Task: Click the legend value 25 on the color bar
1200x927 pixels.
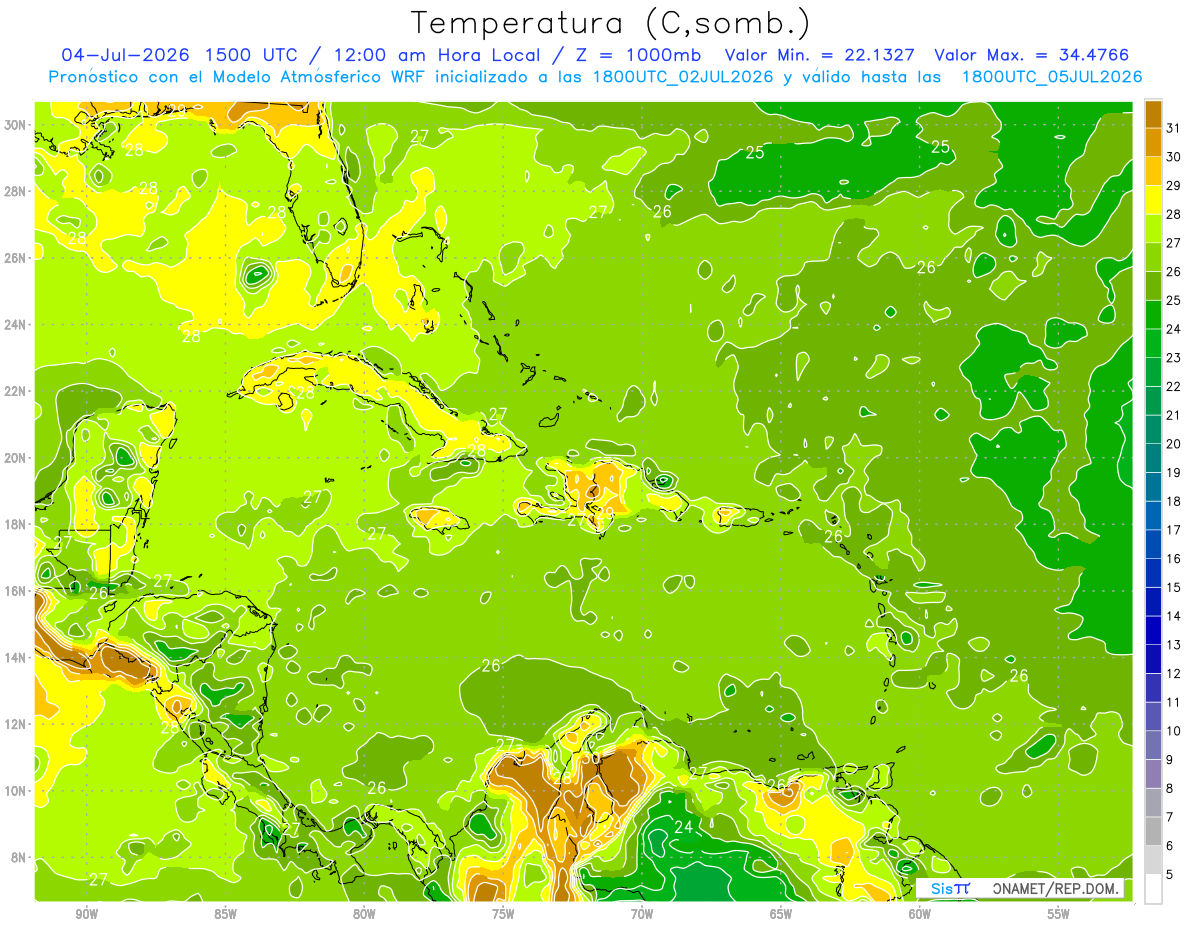Action: [1174, 300]
